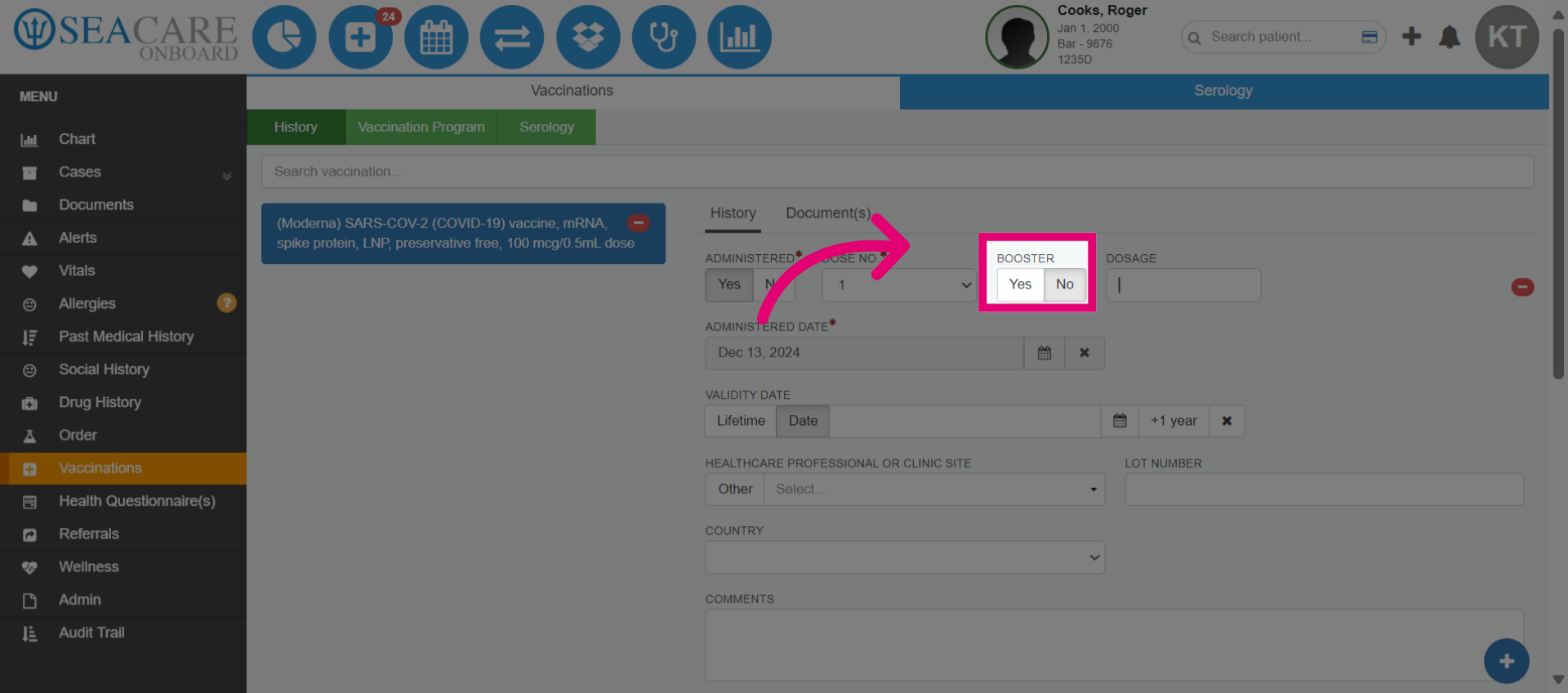Add +1 year to validity date
Viewport: 1568px width, 693px height.
click(x=1174, y=421)
